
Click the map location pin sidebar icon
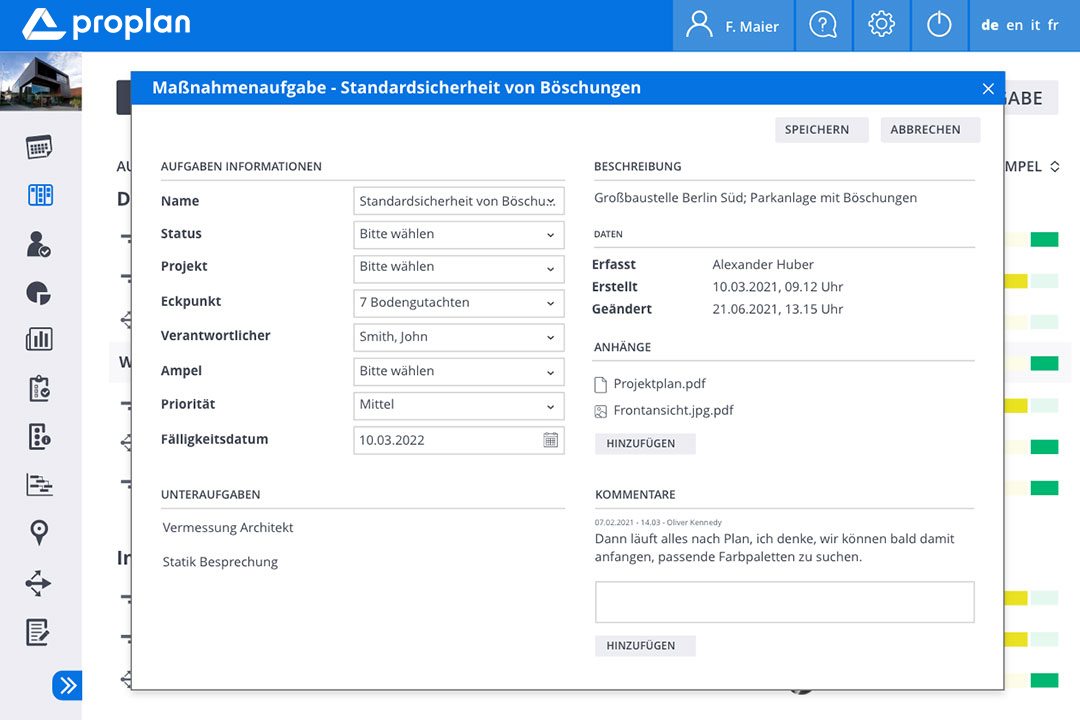pos(39,532)
